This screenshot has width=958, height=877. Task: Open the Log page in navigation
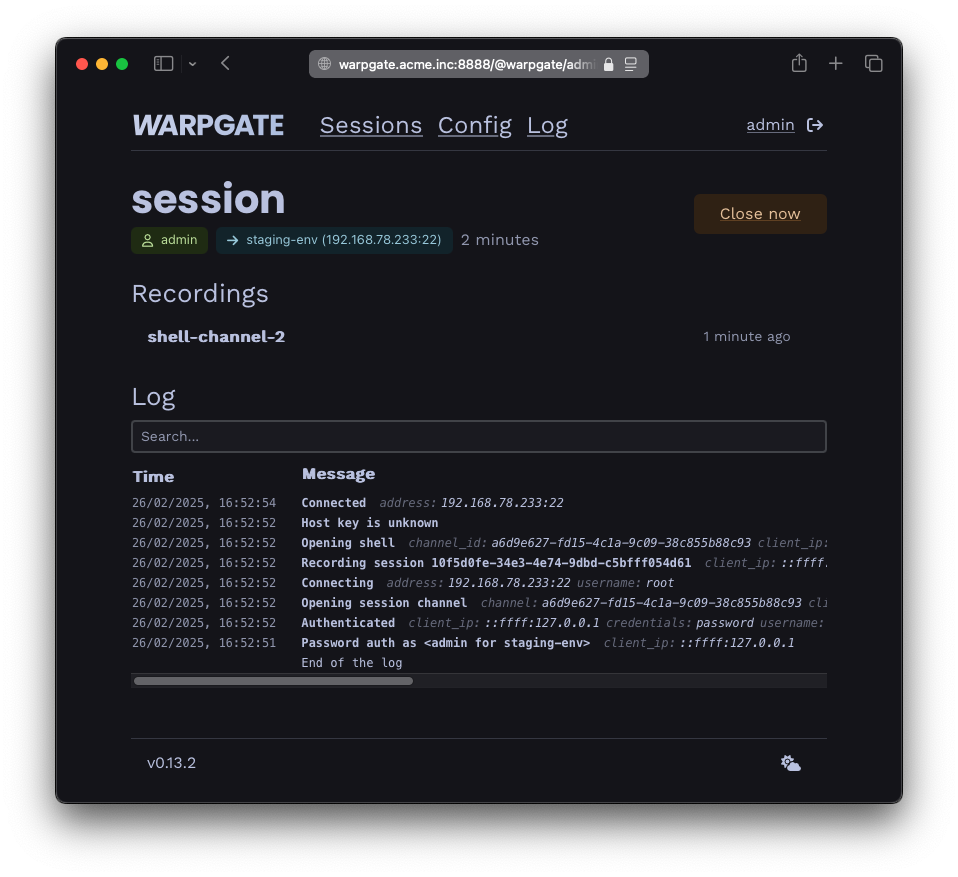[547, 126]
